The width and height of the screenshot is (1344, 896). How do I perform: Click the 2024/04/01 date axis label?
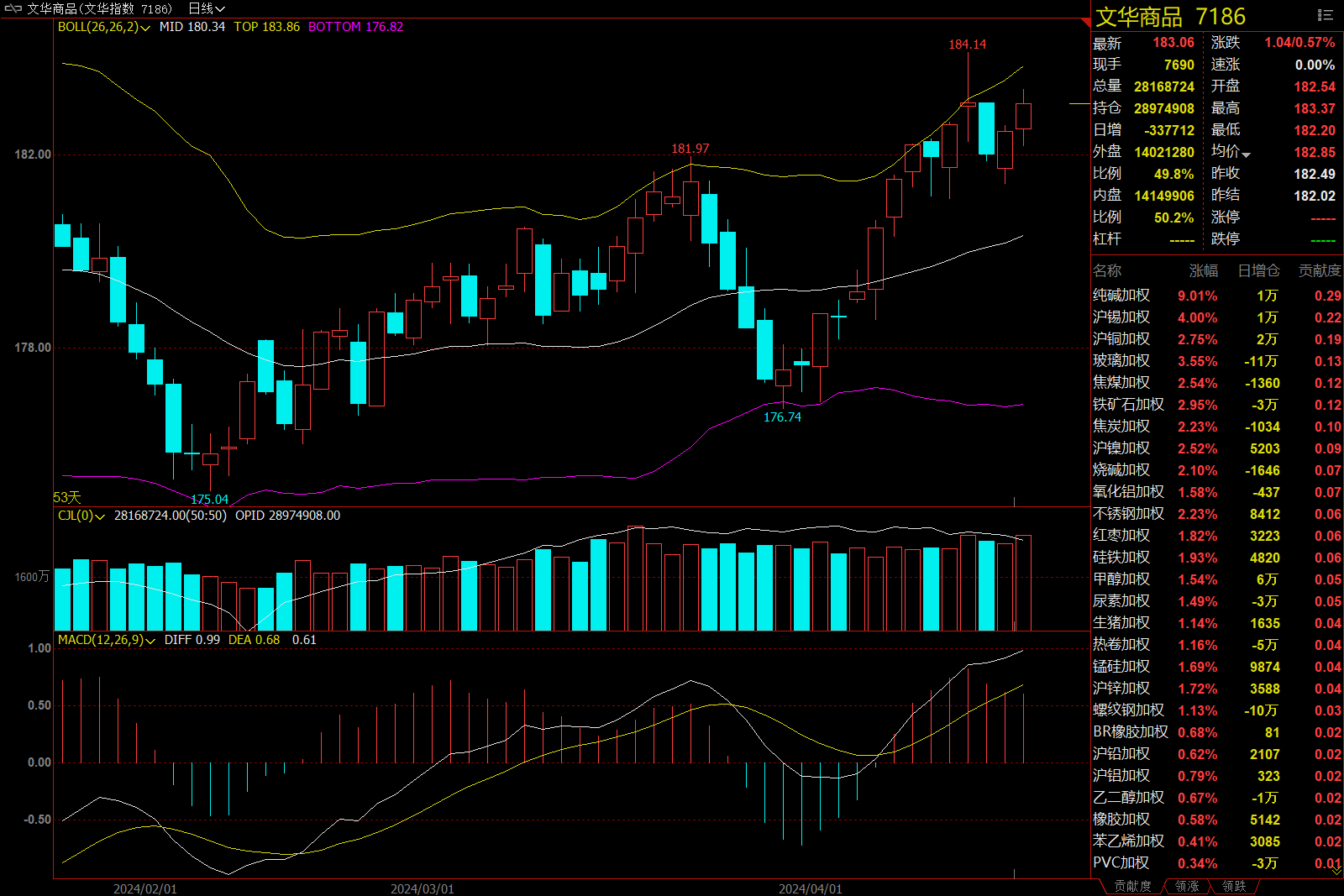(x=811, y=888)
